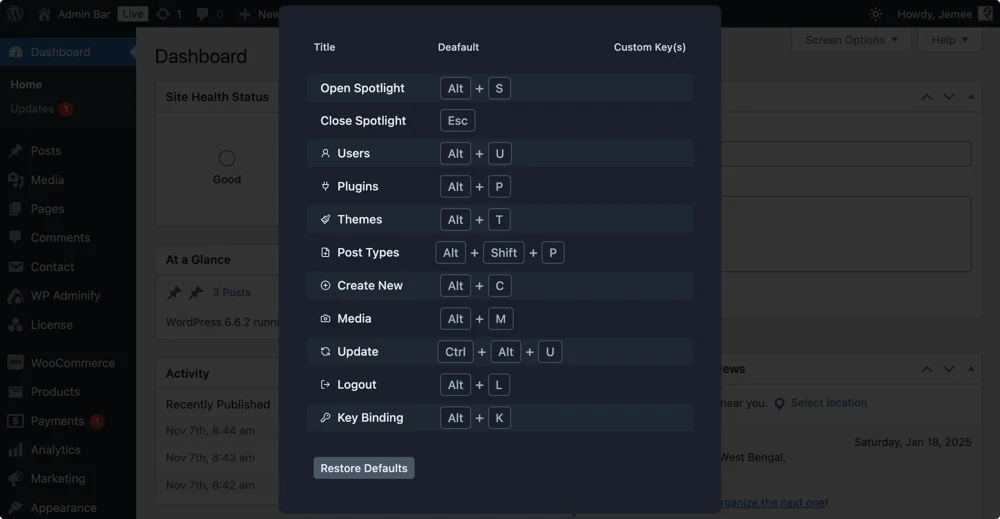Open the Select location link
Viewport: 1000px width, 519px height.
pyautogui.click(x=828, y=403)
